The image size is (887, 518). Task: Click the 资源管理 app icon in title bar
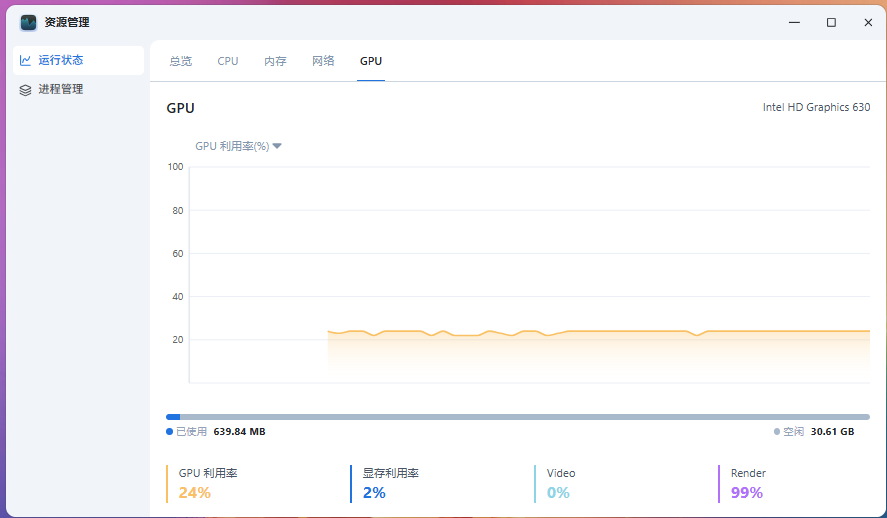pos(28,23)
